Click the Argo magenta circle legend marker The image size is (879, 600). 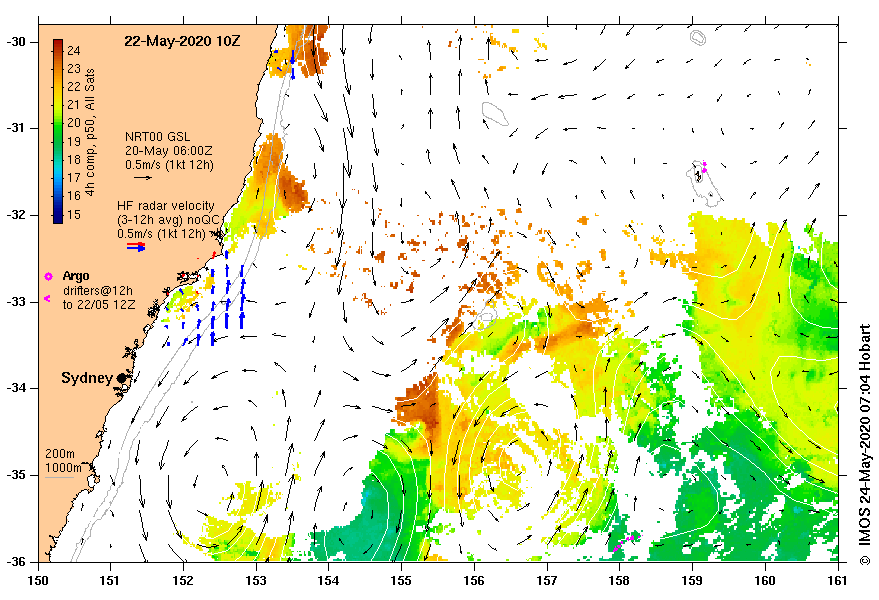click(48, 276)
